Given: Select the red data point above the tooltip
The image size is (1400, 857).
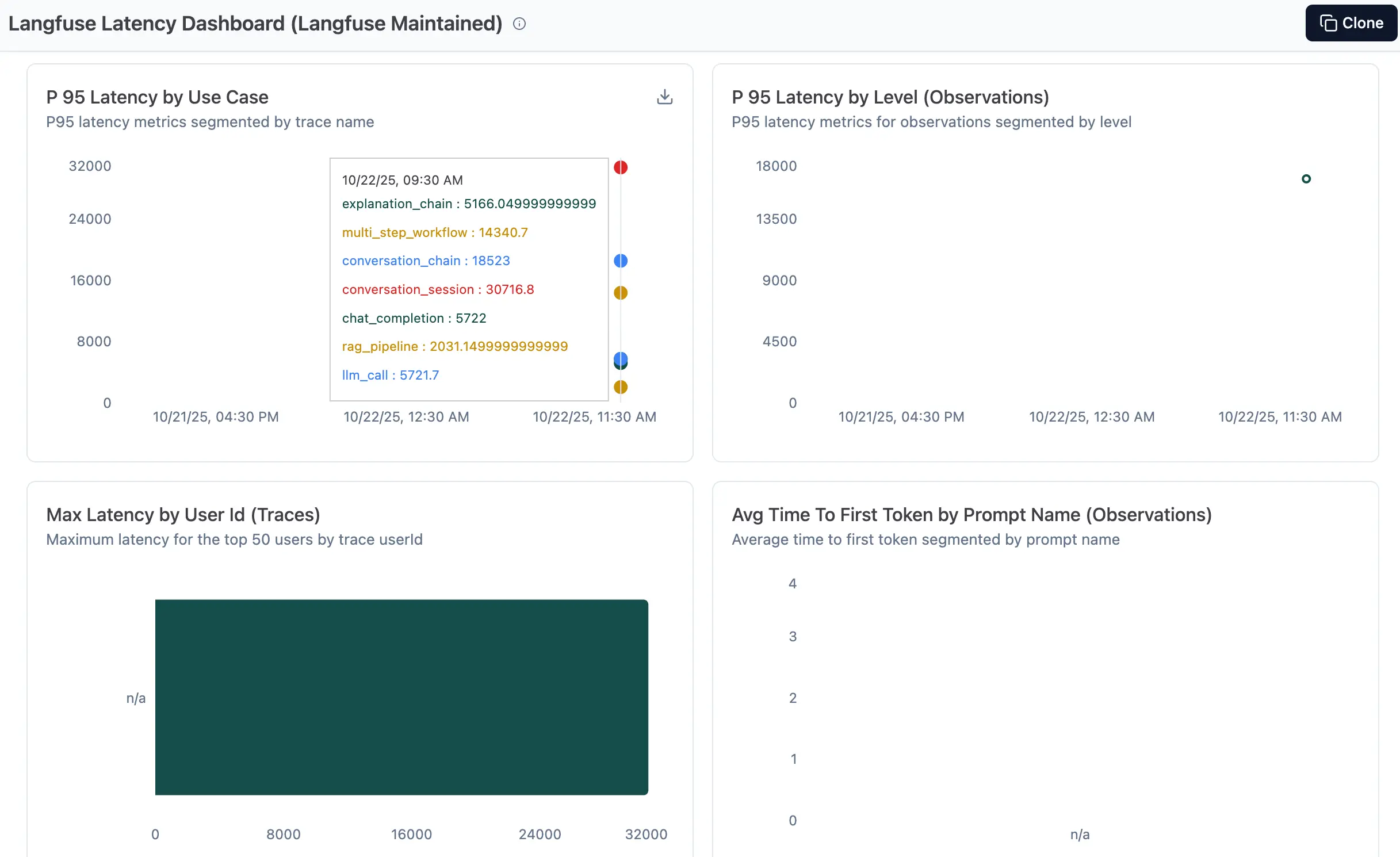Looking at the screenshot, I should [x=621, y=167].
